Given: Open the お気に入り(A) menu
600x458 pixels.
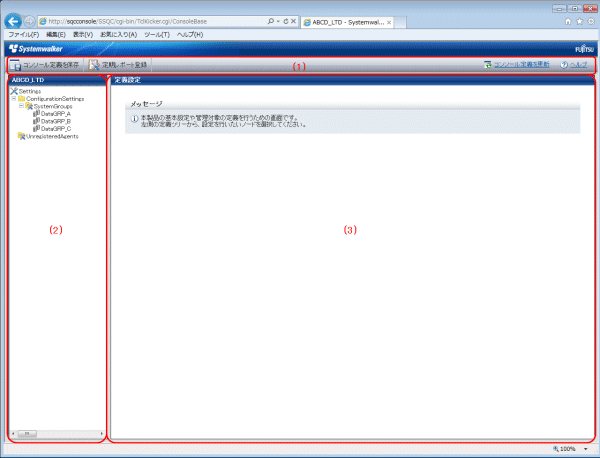Looking at the screenshot, I should tap(119, 34).
